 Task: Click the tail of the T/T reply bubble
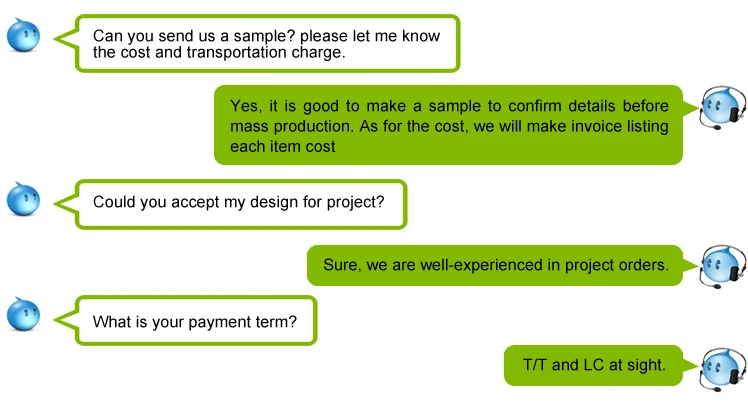coord(691,362)
